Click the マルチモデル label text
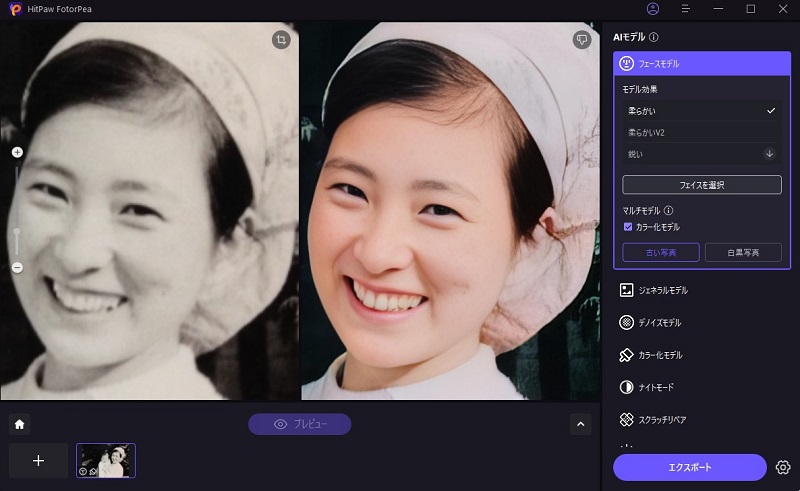800x491 pixels. click(x=641, y=211)
